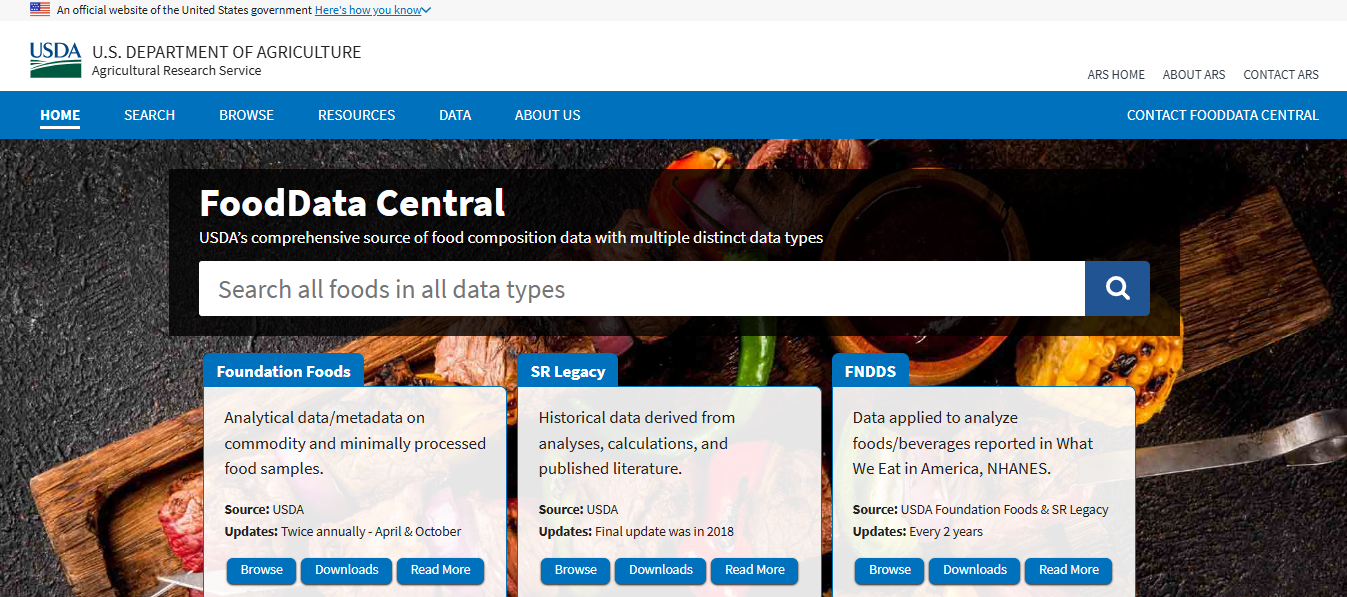1347x597 pixels.
Task: Open Downloads for FNDDS
Action: point(975,571)
